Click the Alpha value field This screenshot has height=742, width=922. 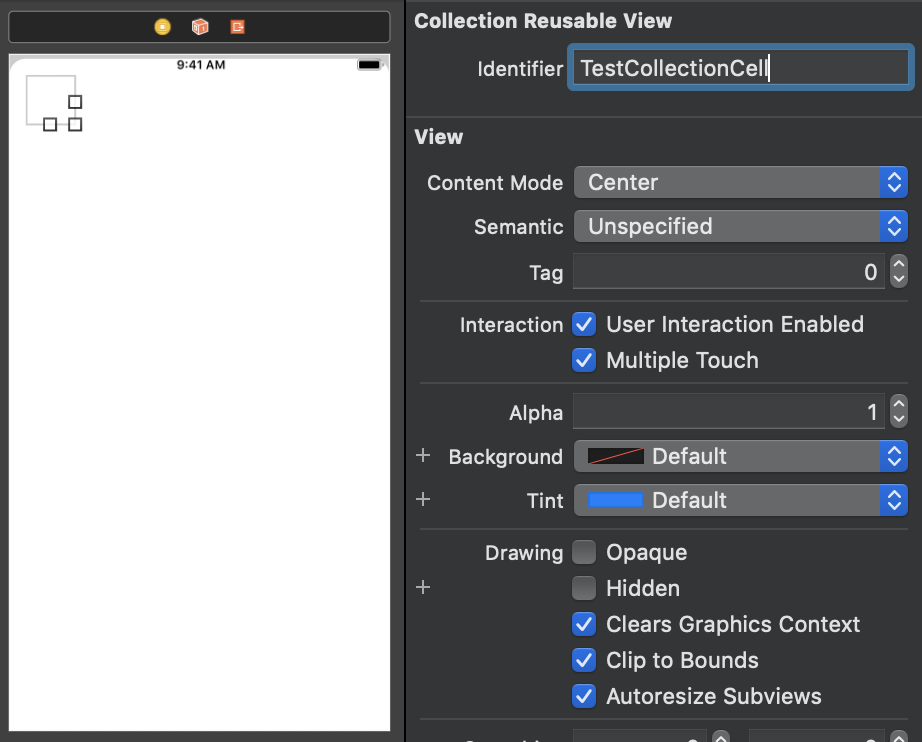click(x=729, y=412)
